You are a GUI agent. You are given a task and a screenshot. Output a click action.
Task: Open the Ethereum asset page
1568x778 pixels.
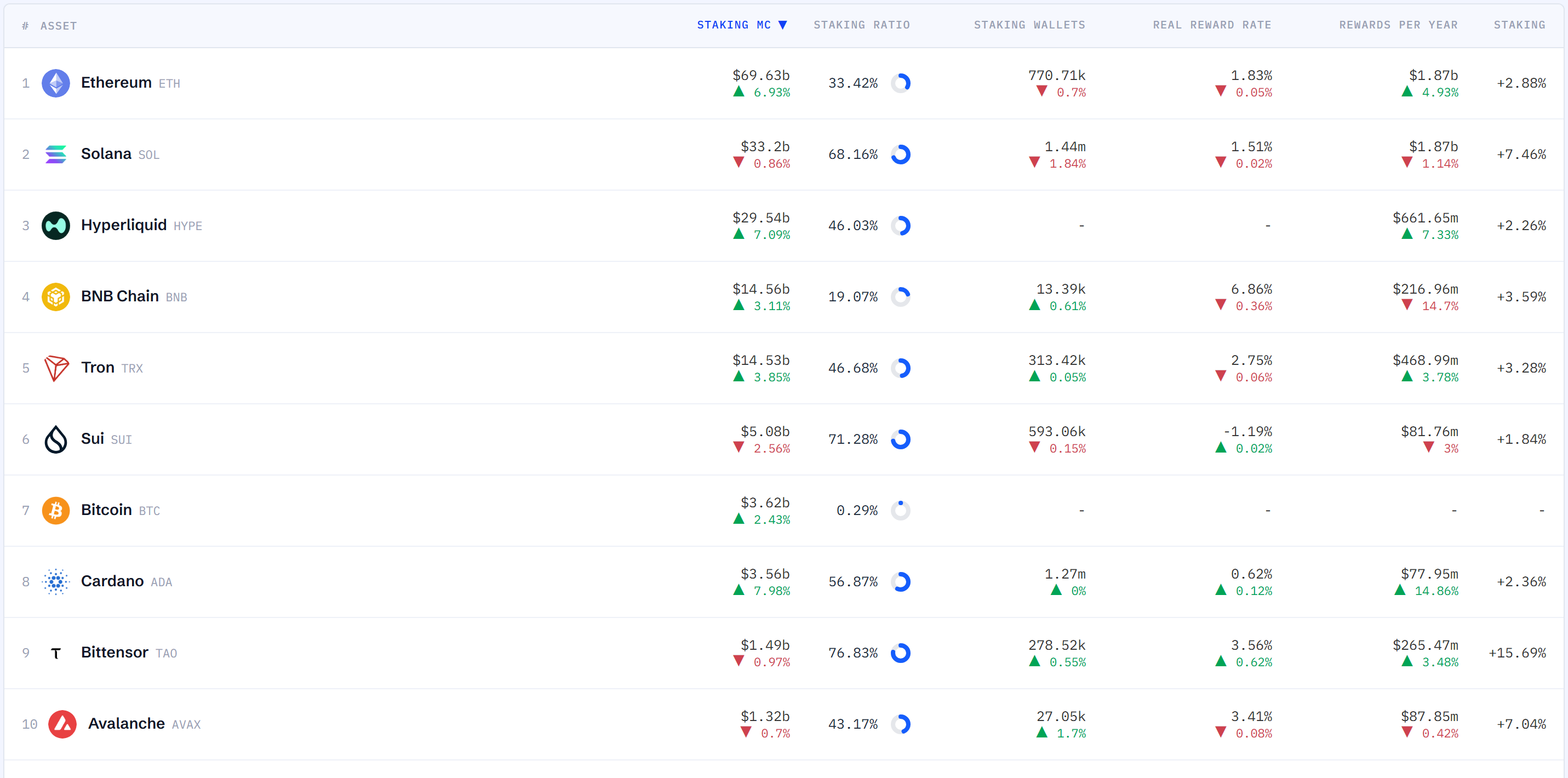coord(116,83)
